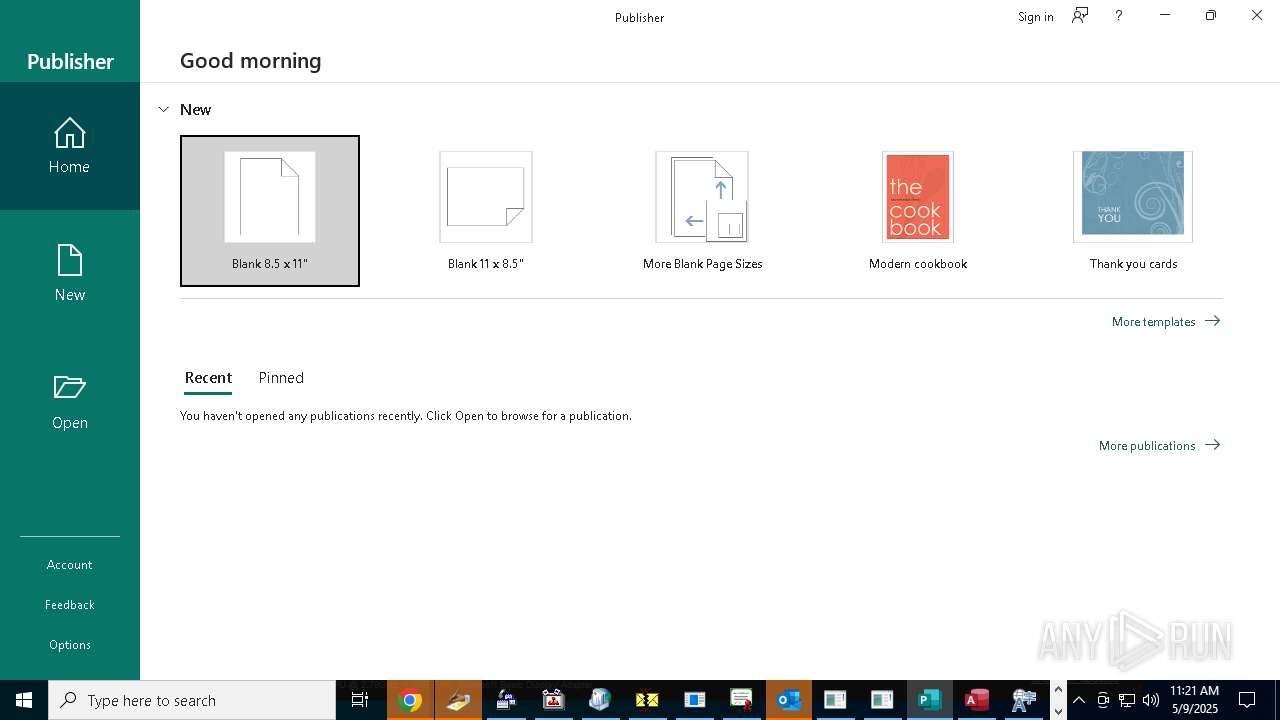
Task: Click the taskbar clock showing 11:21 AM
Action: (1194, 700)
